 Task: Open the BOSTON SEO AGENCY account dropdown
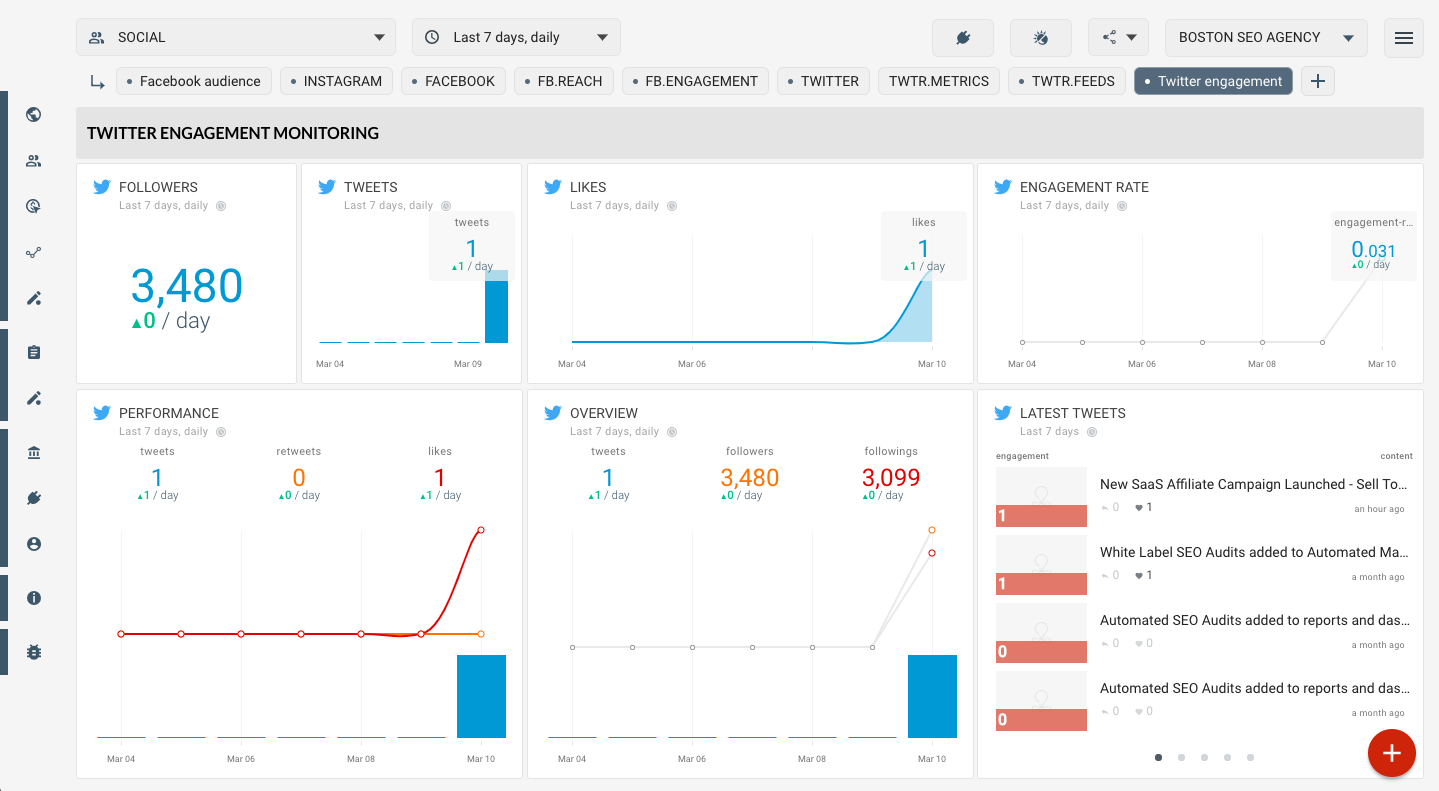click(x=1266, y=37)
